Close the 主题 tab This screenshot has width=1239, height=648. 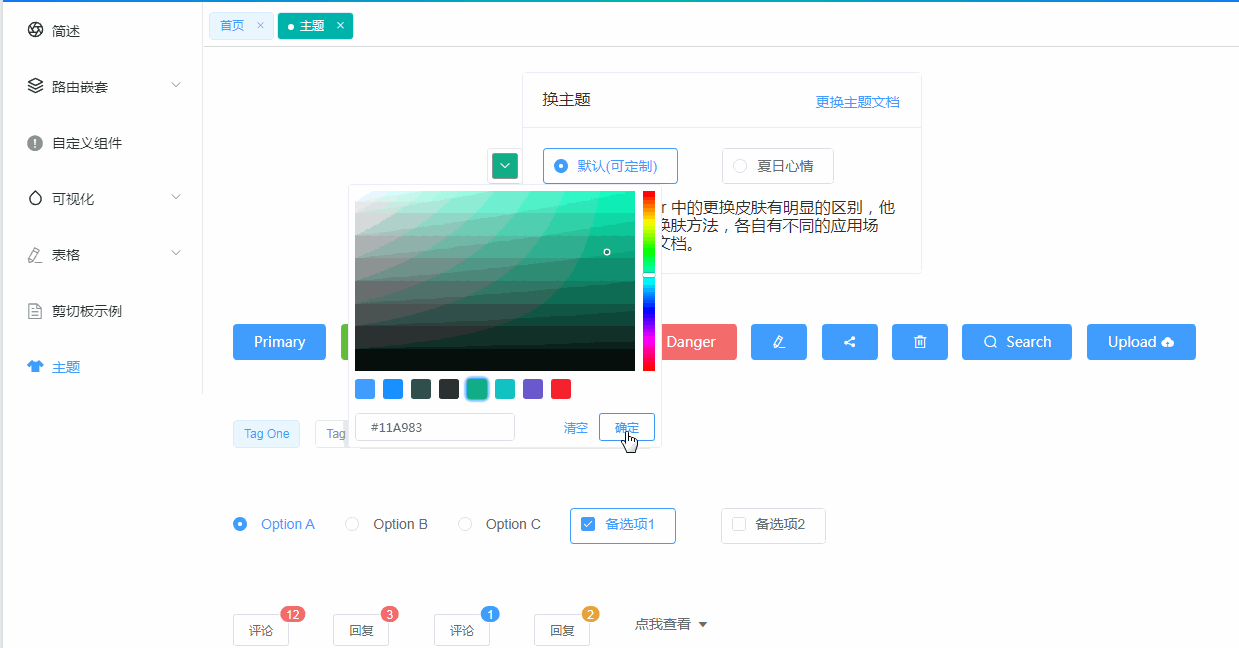click(340, 26)
